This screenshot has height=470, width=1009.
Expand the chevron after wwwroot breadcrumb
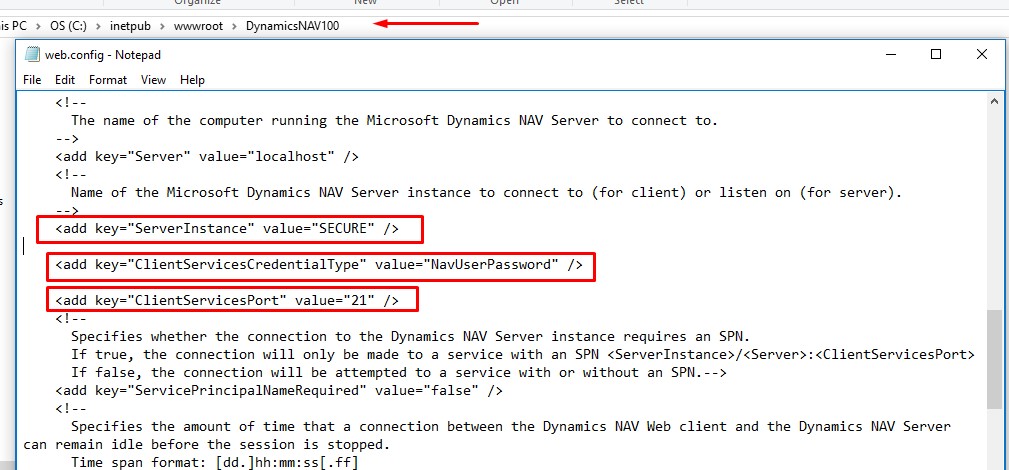pyautogui.click(x=234, y=26)
